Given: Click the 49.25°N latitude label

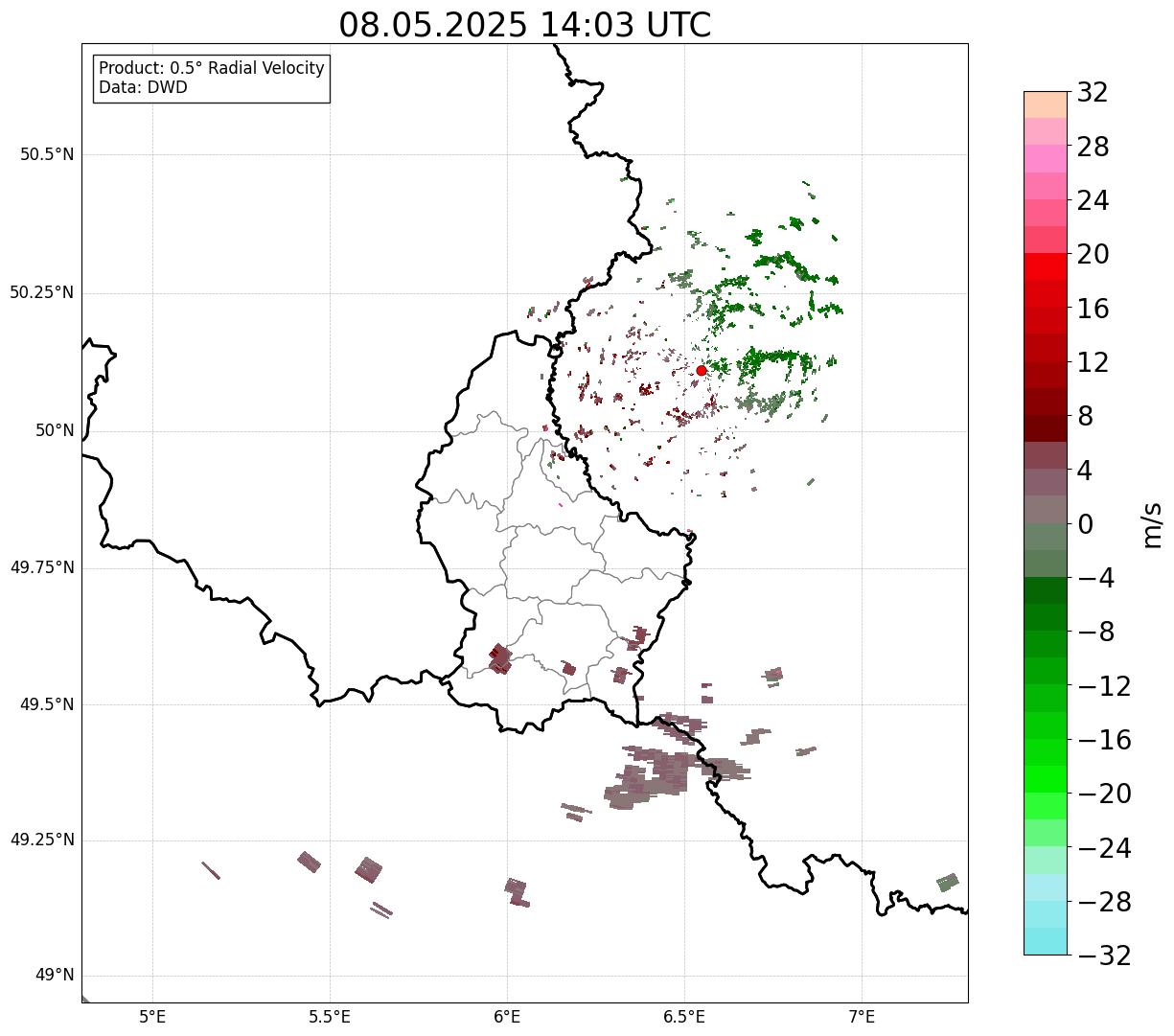Looking at the screenshot, I should click(42, 840).
